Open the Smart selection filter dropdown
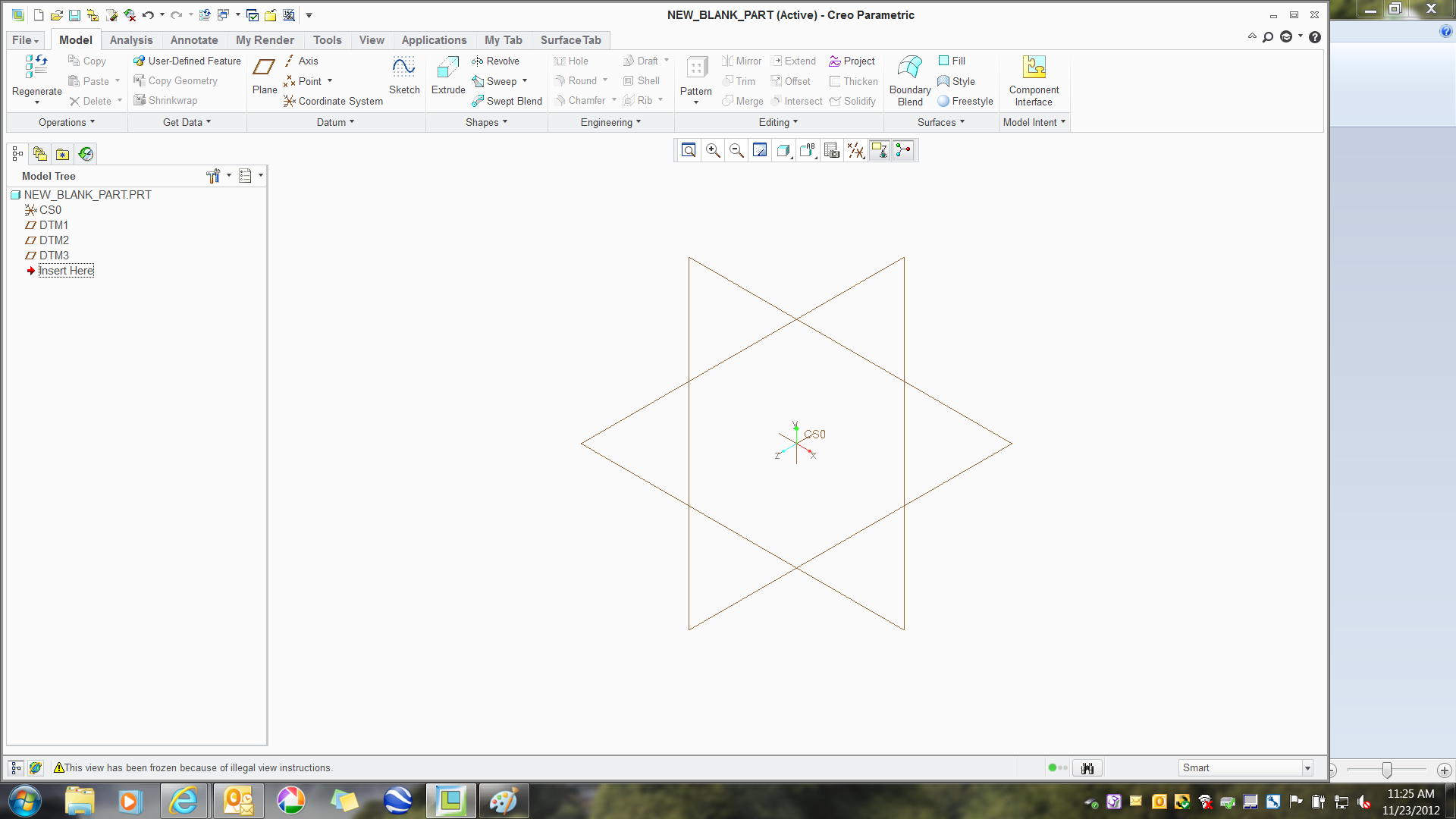The width and height of the screenshot is (1456, 819). 1307,768
